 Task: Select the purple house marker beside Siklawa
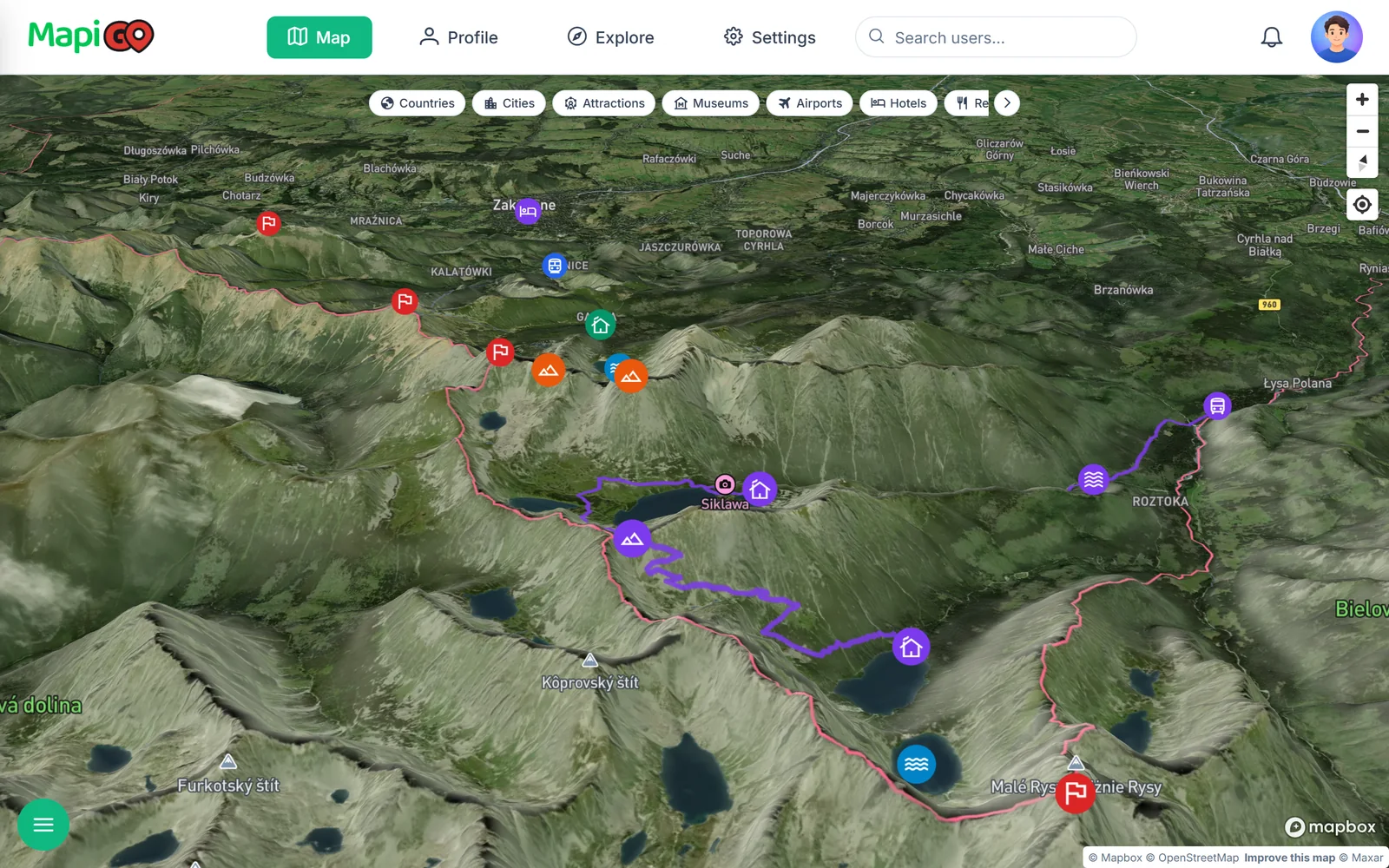760,490
